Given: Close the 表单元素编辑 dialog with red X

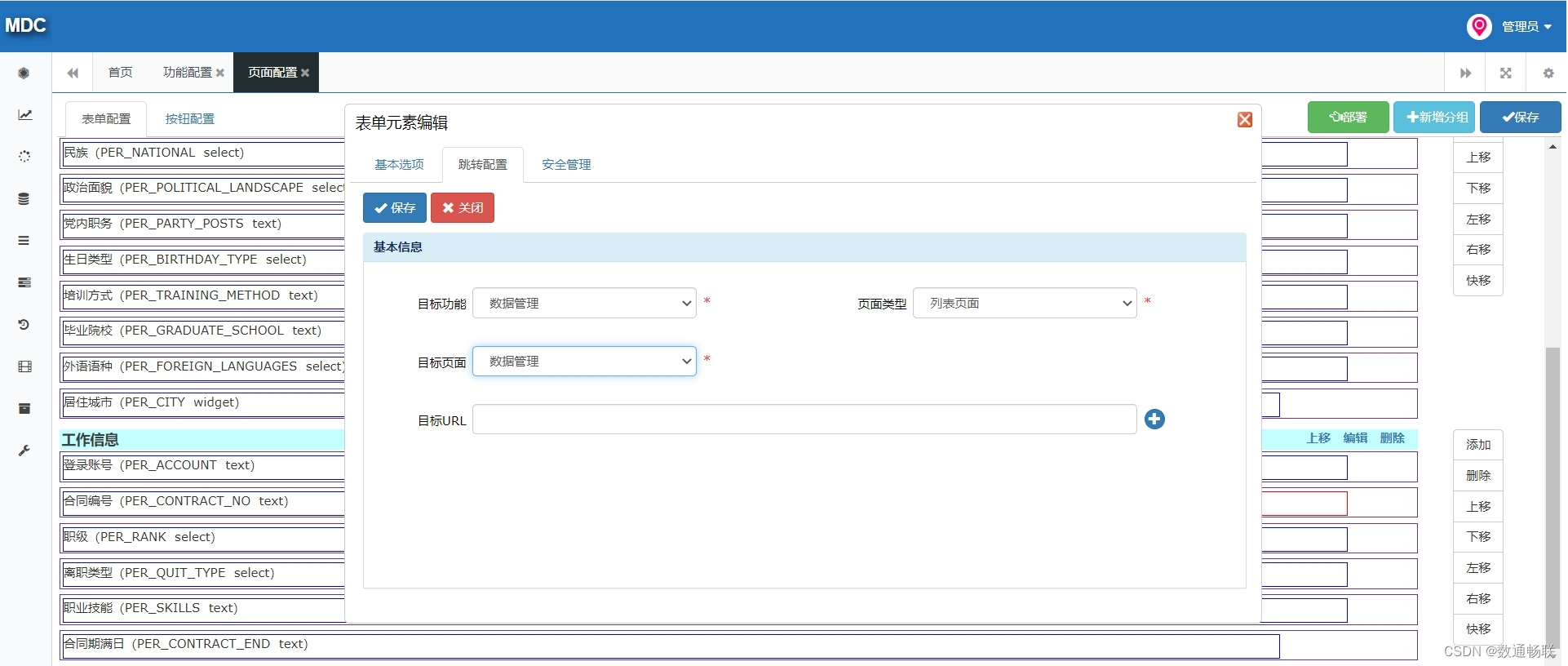Looking at the screenshot, I should tap(1245, 120).
